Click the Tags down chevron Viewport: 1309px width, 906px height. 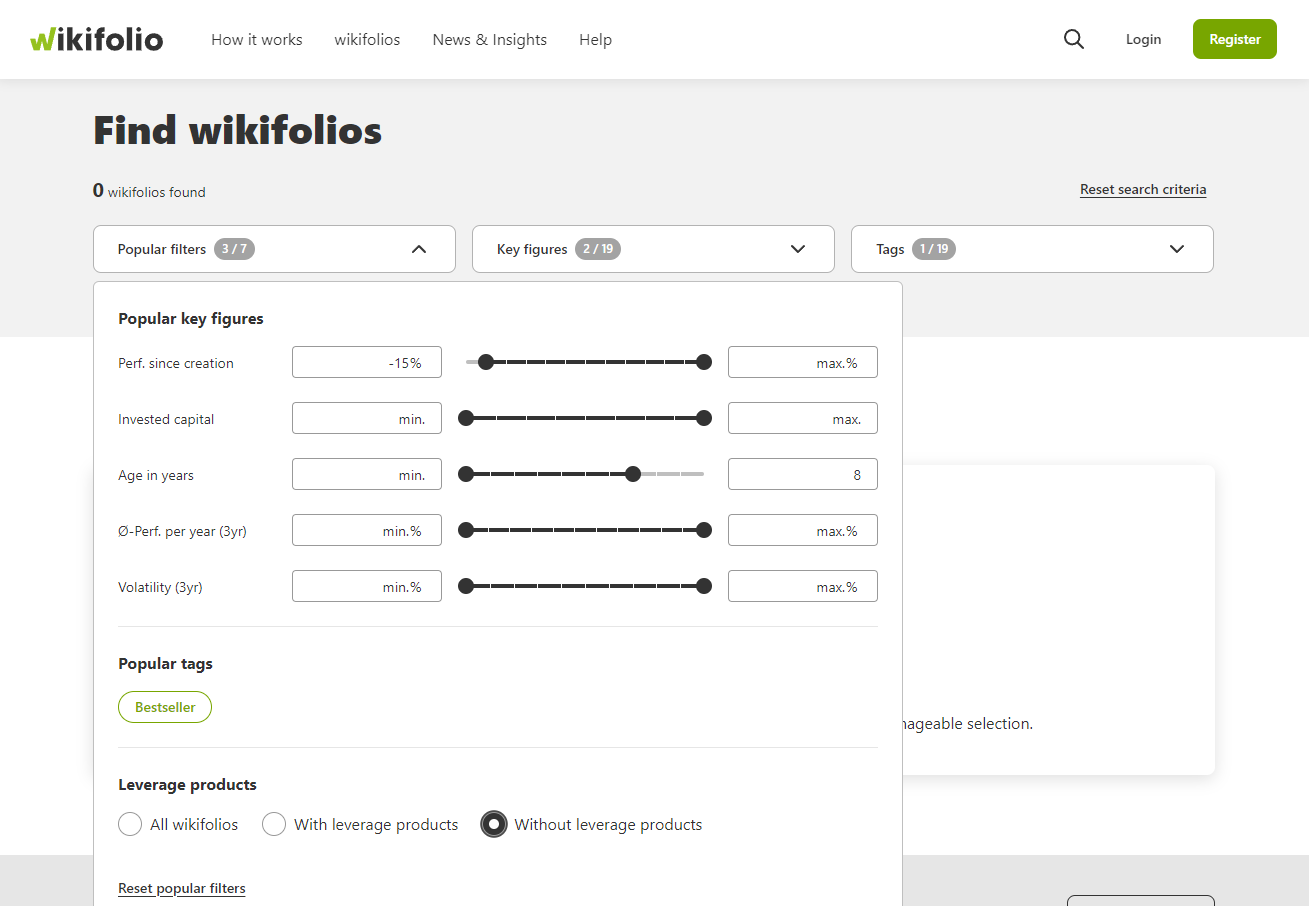point(1177,249)
